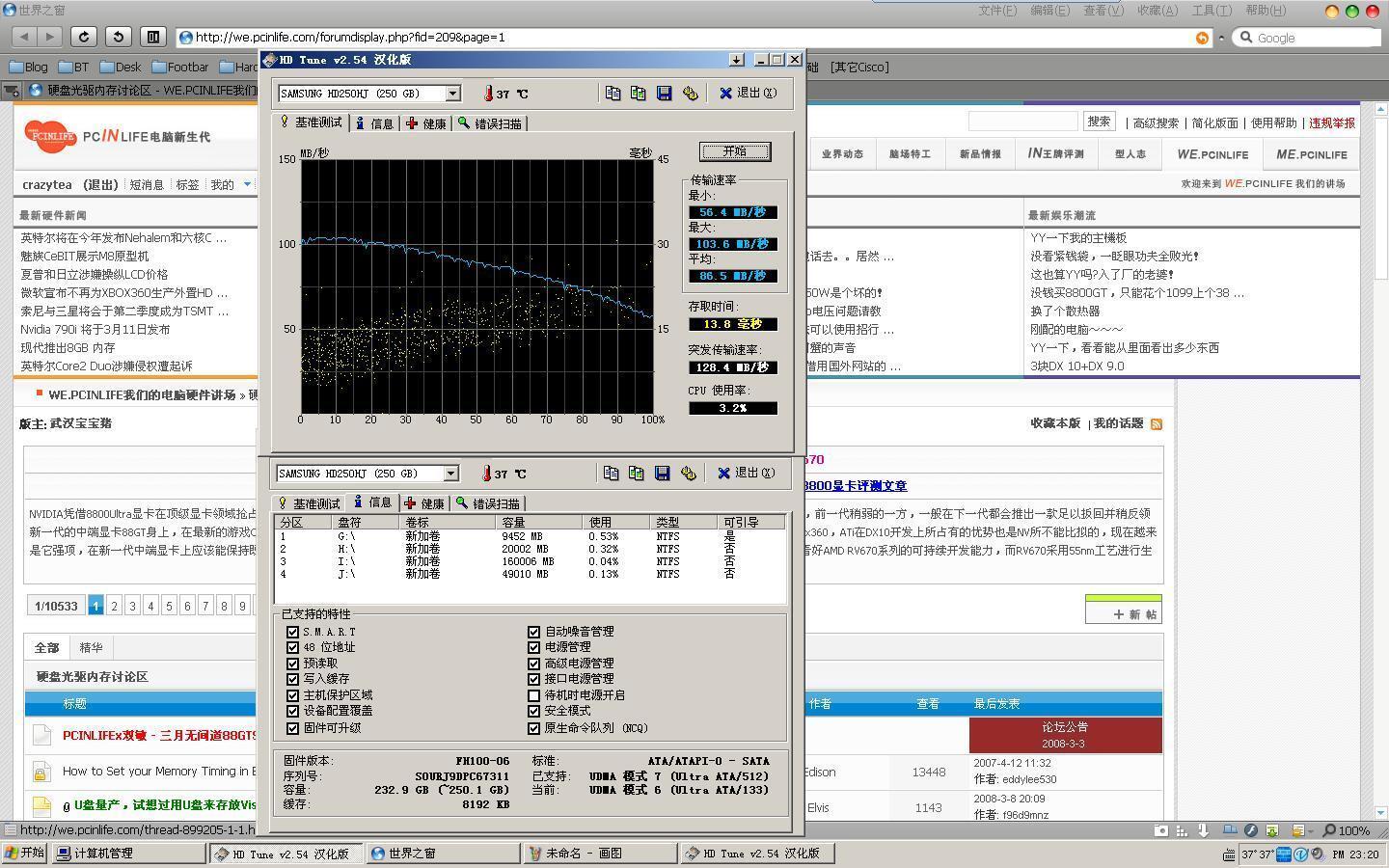Expand the drive selector dropdown in lower HD Tune window
Screen dimensions: 1389x868
click(x=450, y=474)
